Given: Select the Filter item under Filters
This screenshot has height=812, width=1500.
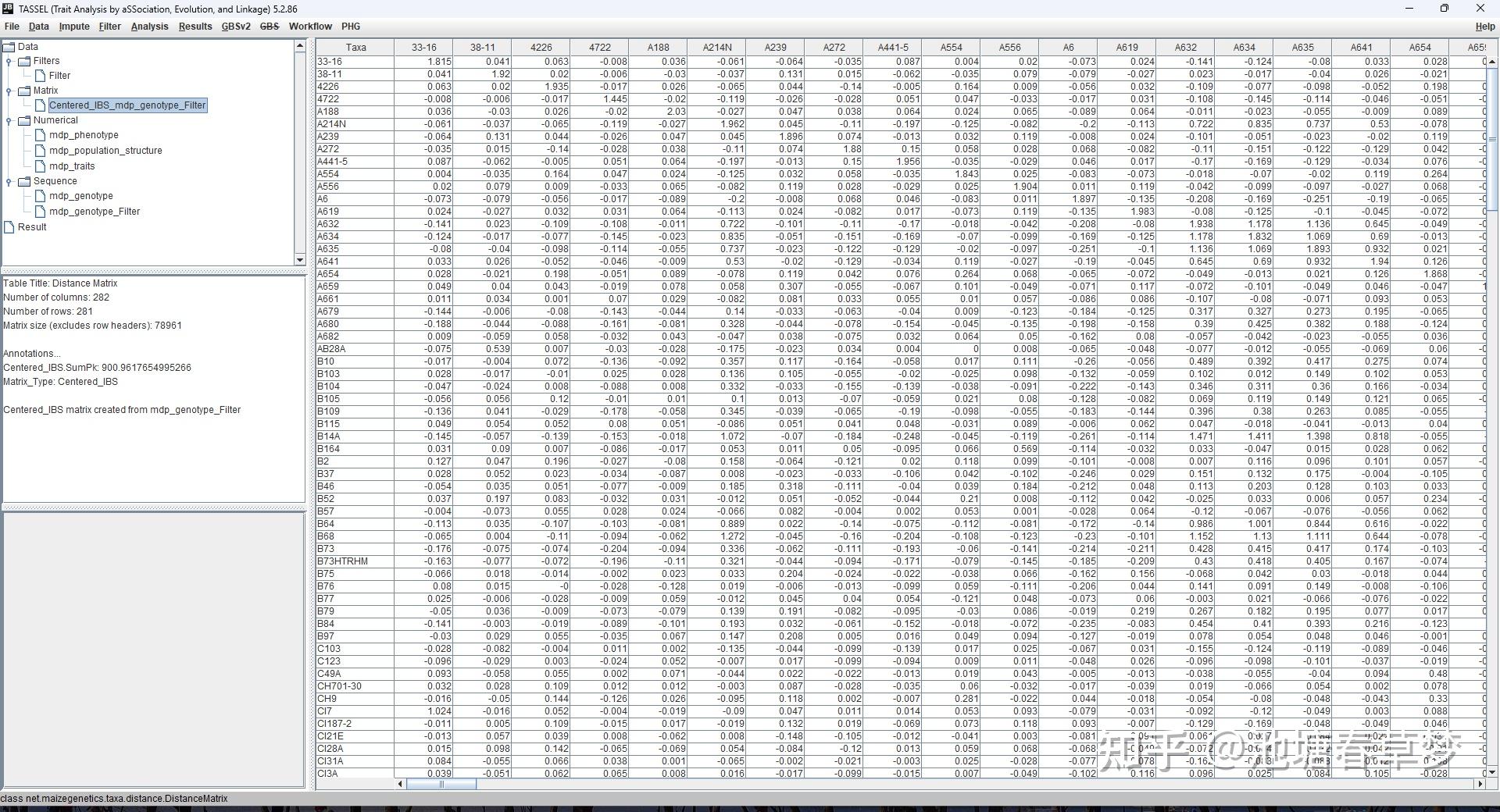Looking at the screenshot, I should [x=59, y=76].
